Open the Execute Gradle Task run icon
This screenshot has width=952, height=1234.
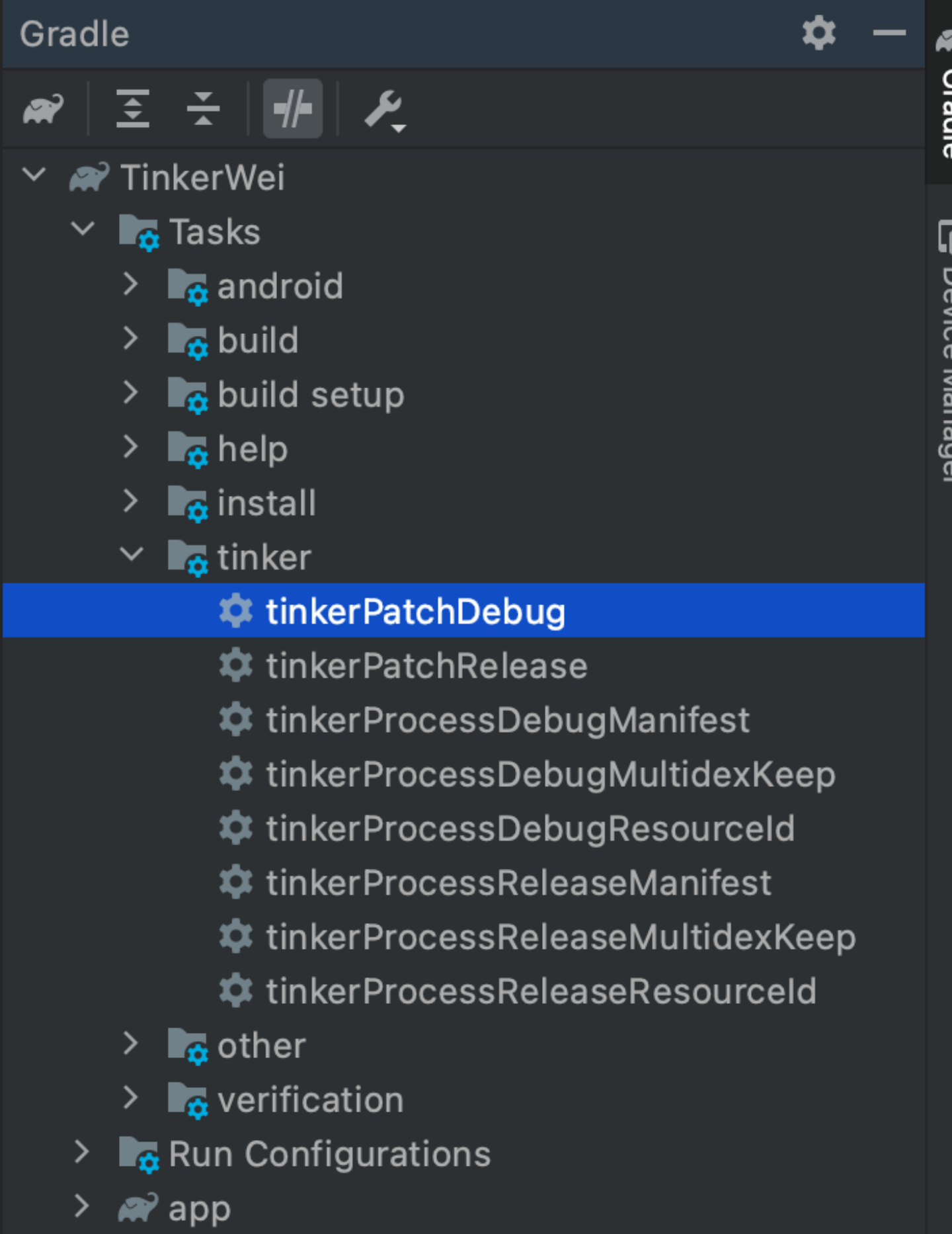click(x=293, y=108)
